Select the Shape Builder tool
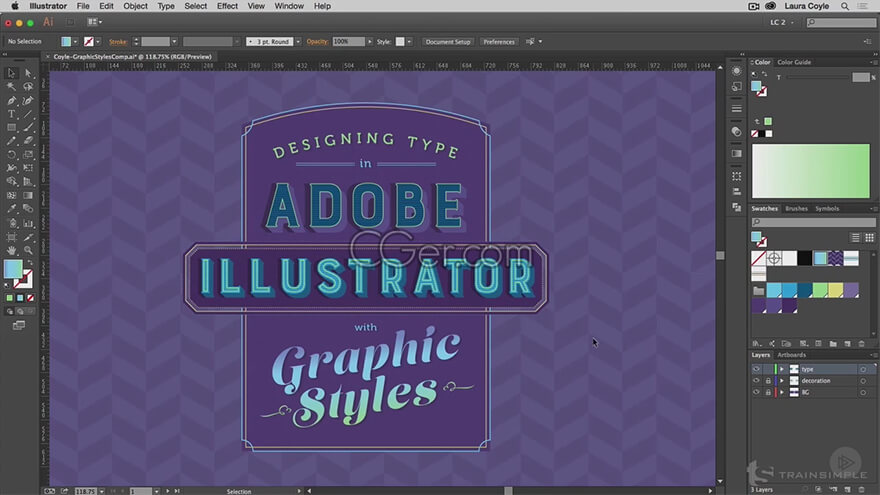The image size is (880, 495). pyautogui.click(x=11, y=182)
